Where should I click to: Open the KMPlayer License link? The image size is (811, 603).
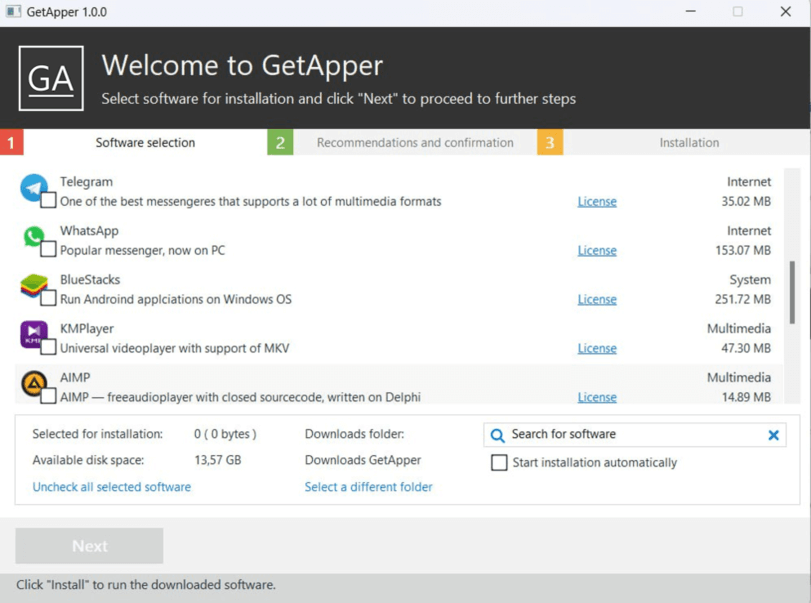pos(597,348)
